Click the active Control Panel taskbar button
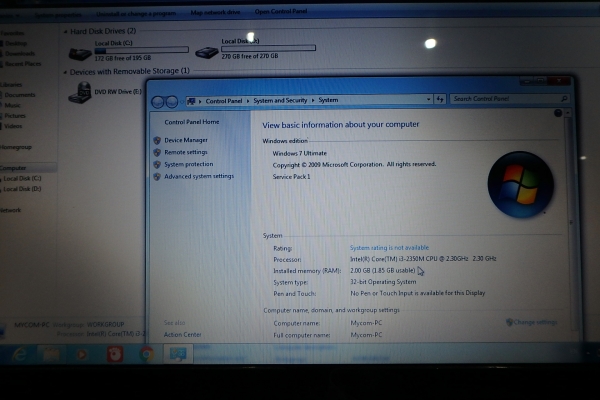600x400 pixels. (178, 354)
